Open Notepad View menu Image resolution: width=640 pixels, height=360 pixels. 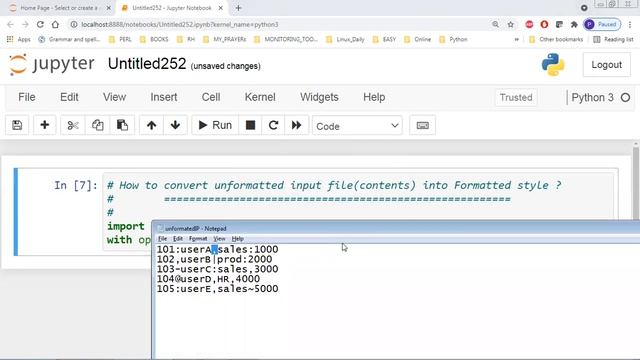point(219,239)
